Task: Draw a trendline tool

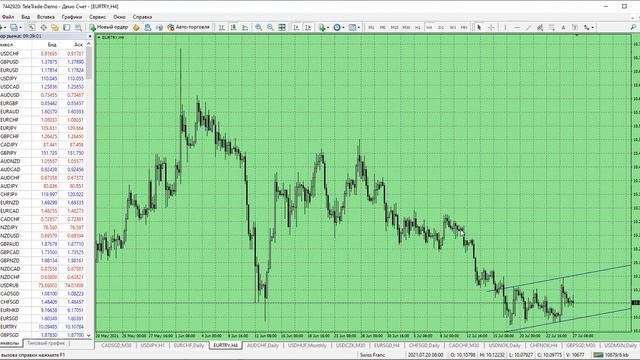Action: point(529,27)
